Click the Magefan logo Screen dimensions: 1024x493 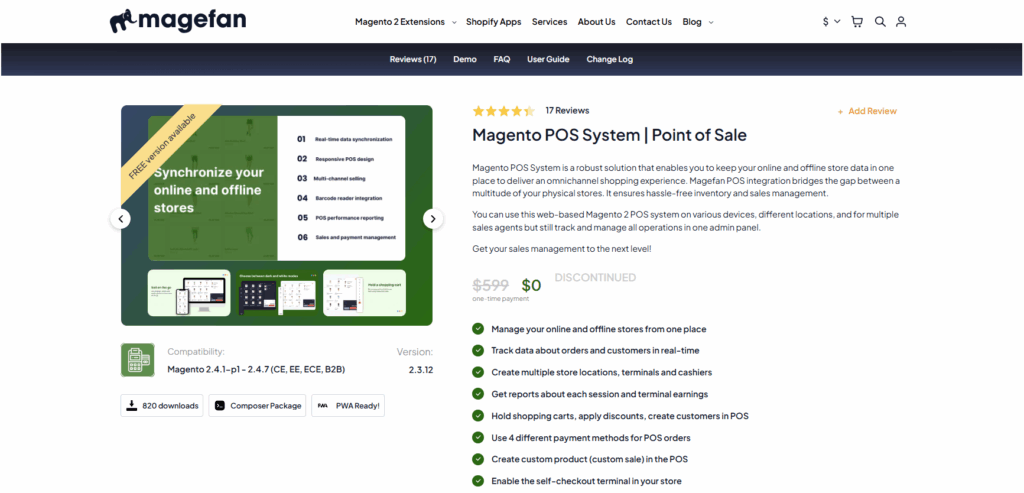(178, 21)
